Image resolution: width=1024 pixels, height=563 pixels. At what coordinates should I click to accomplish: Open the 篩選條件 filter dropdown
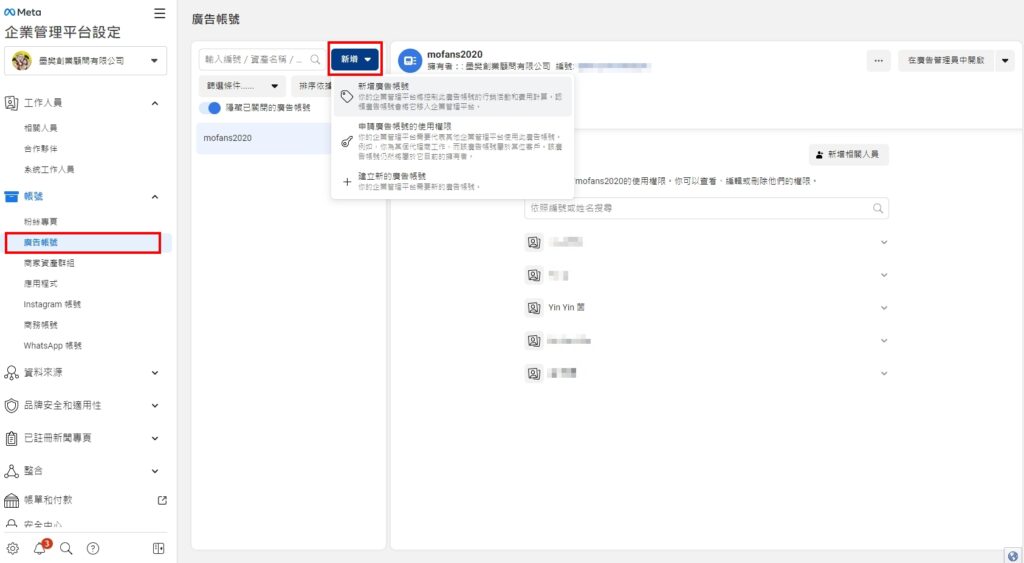242,86
